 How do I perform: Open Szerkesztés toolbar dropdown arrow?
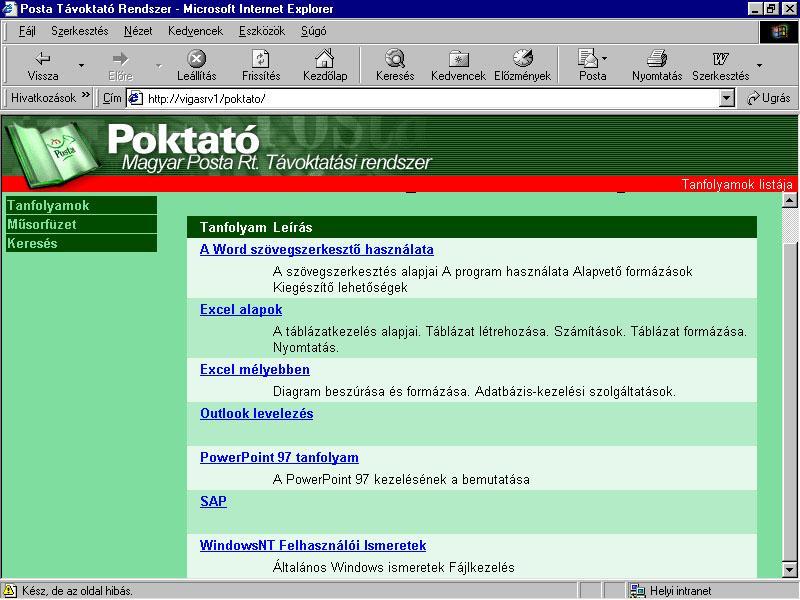pos(759,65)
